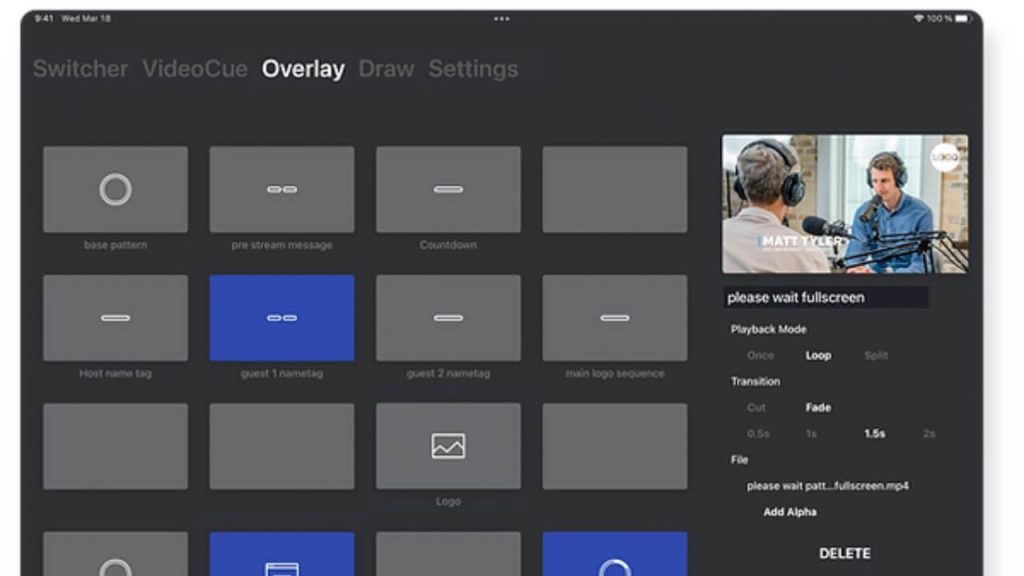
Task: Choose Split playback mode
Action: click(876, 355)
